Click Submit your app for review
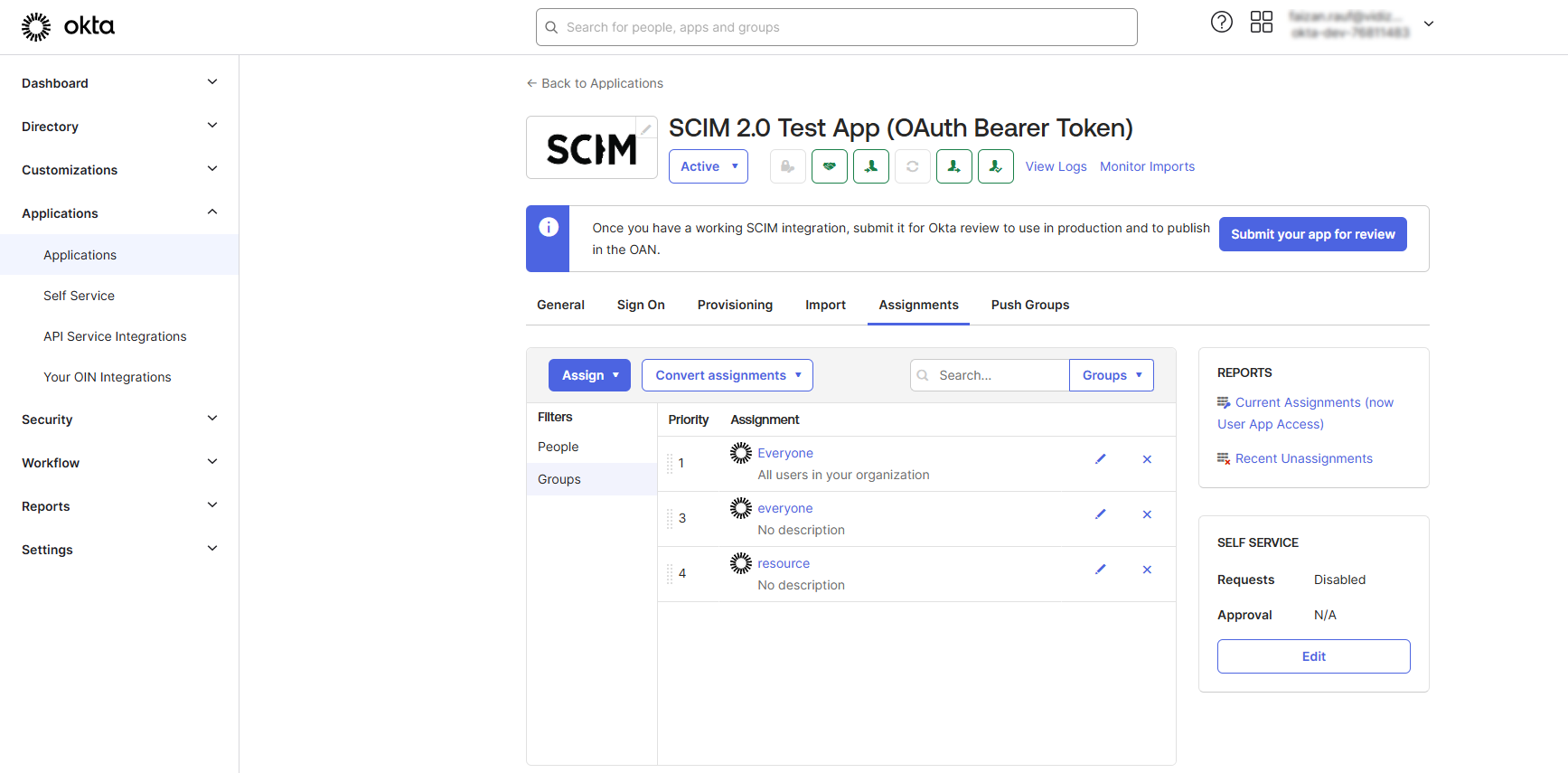Image resolution: width=1568 pixels, height=773 pixels. pos(1312,234)
